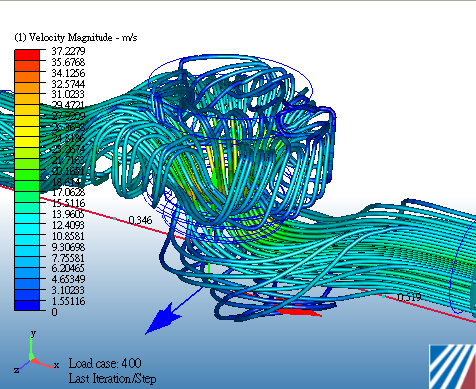Click the 0.519 dimension label
This screenshot has width=476, height=389.
click(x=409, y=297)
